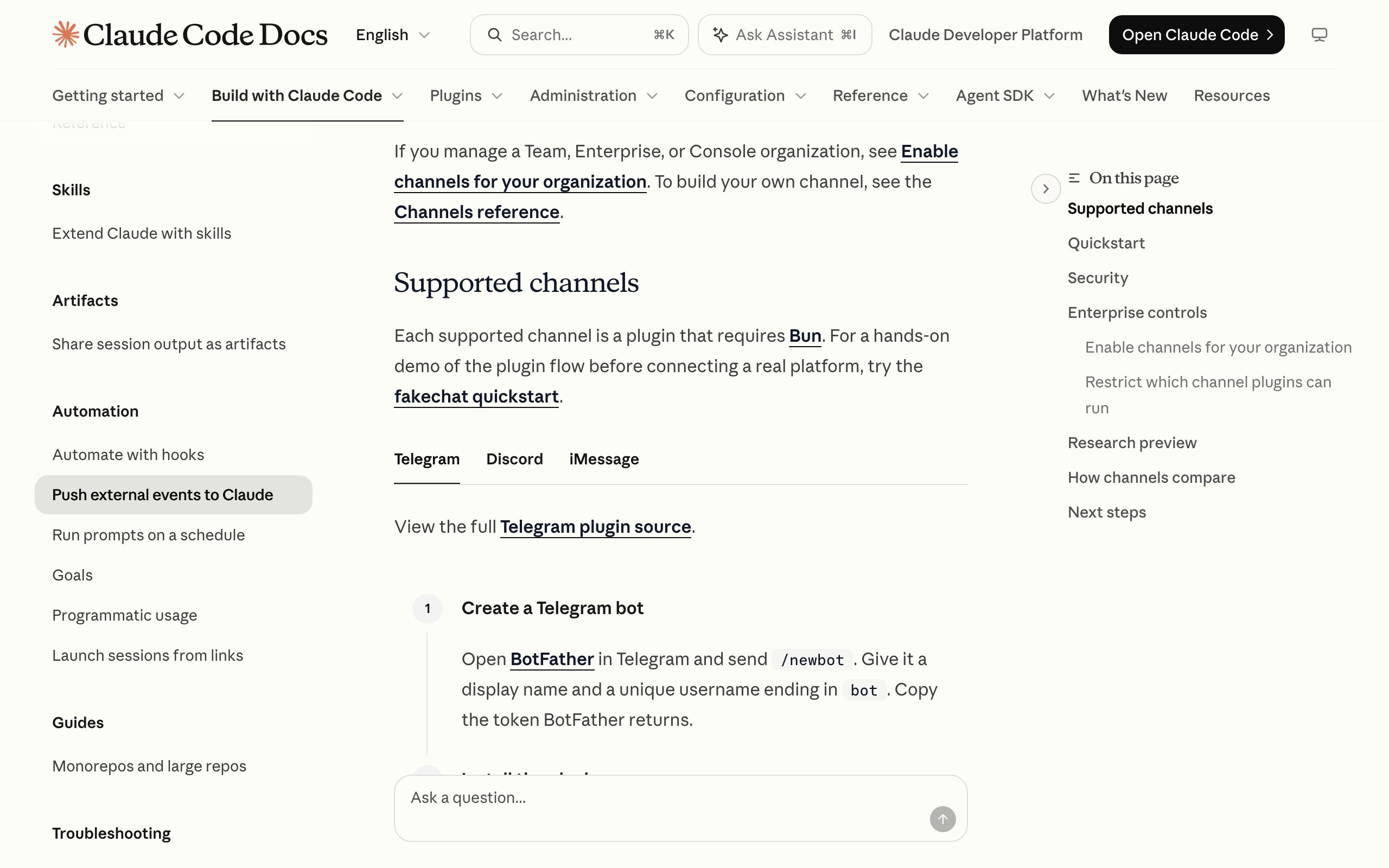The width and height of the screenshot is (1389, 868).
Task: Jump to How channels compare section
Action: click(1151, 477)
